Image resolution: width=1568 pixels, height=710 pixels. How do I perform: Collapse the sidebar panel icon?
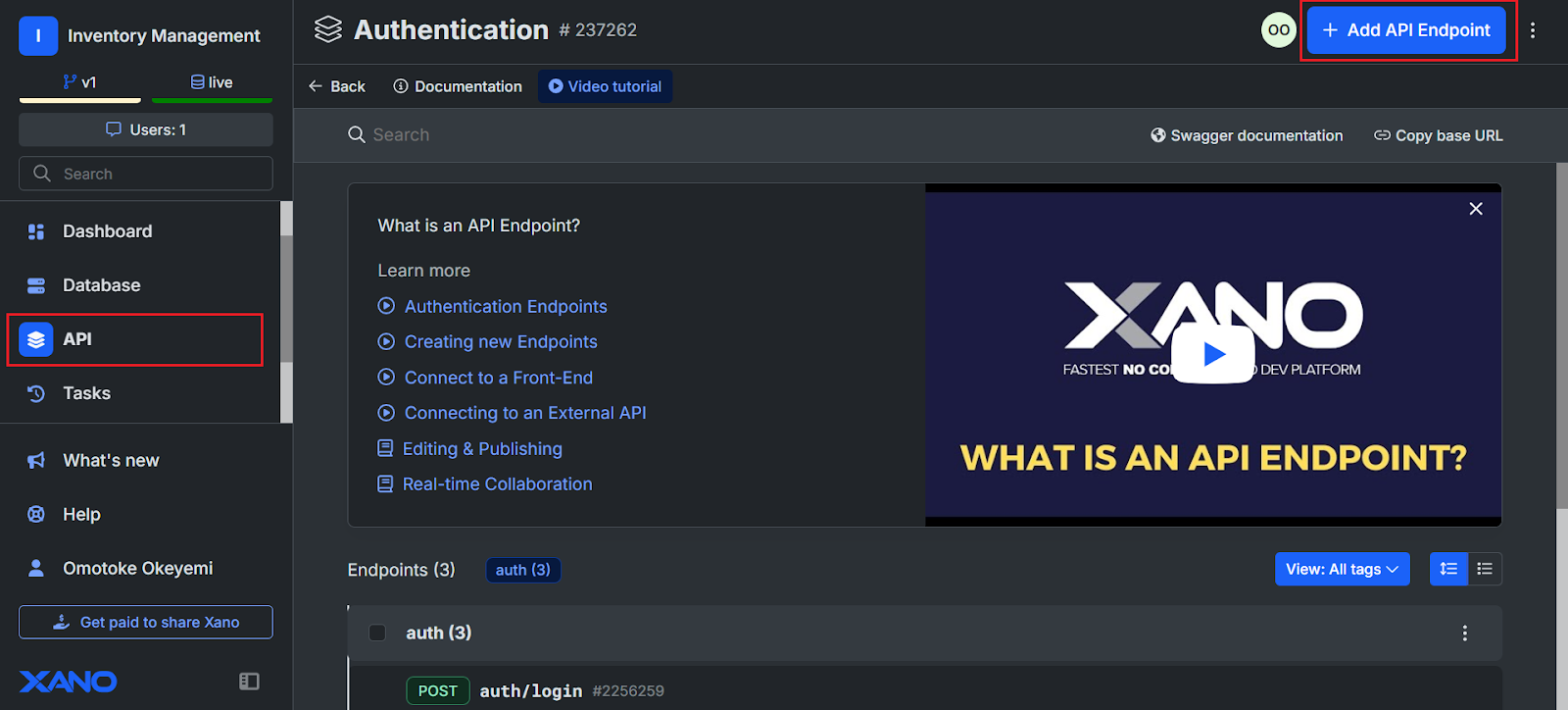tap(250, 681)
